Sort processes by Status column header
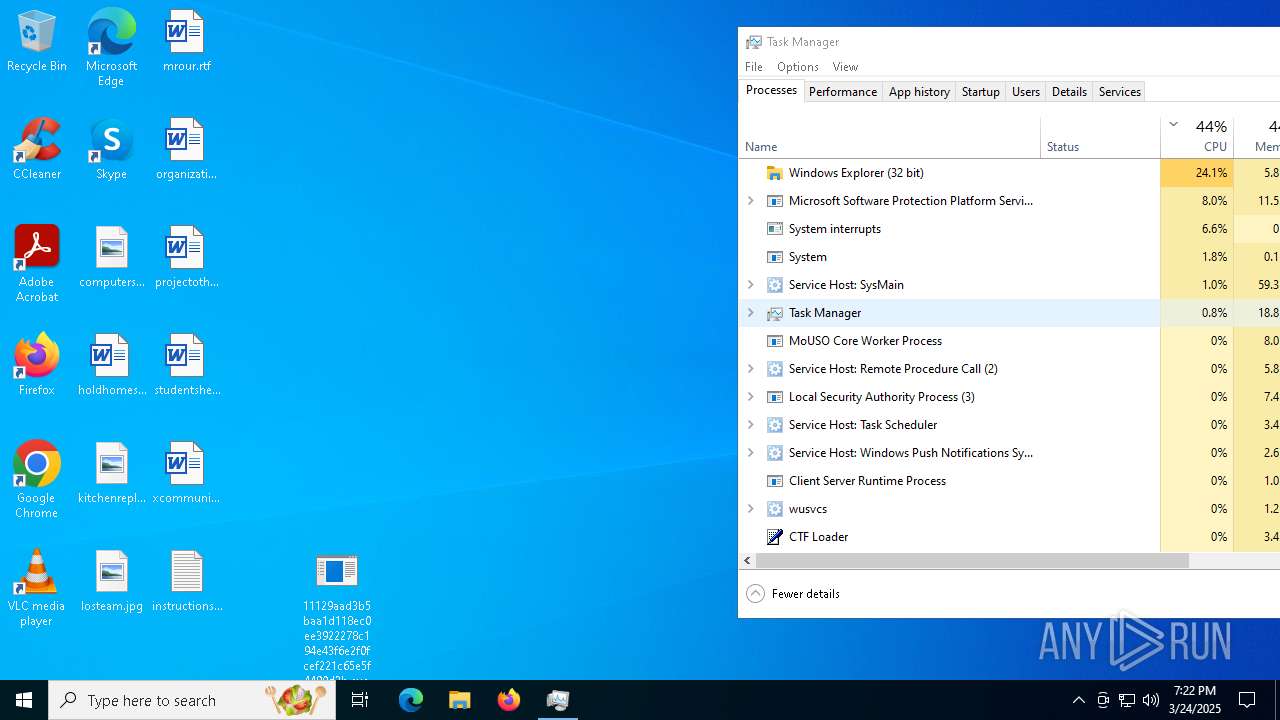The width and height of the screenshot is (1280, 720). pos(1100,136)
